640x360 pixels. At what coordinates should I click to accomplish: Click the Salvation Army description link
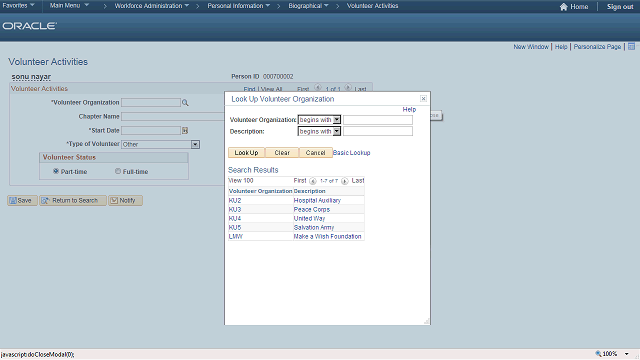tap(314, 227)
